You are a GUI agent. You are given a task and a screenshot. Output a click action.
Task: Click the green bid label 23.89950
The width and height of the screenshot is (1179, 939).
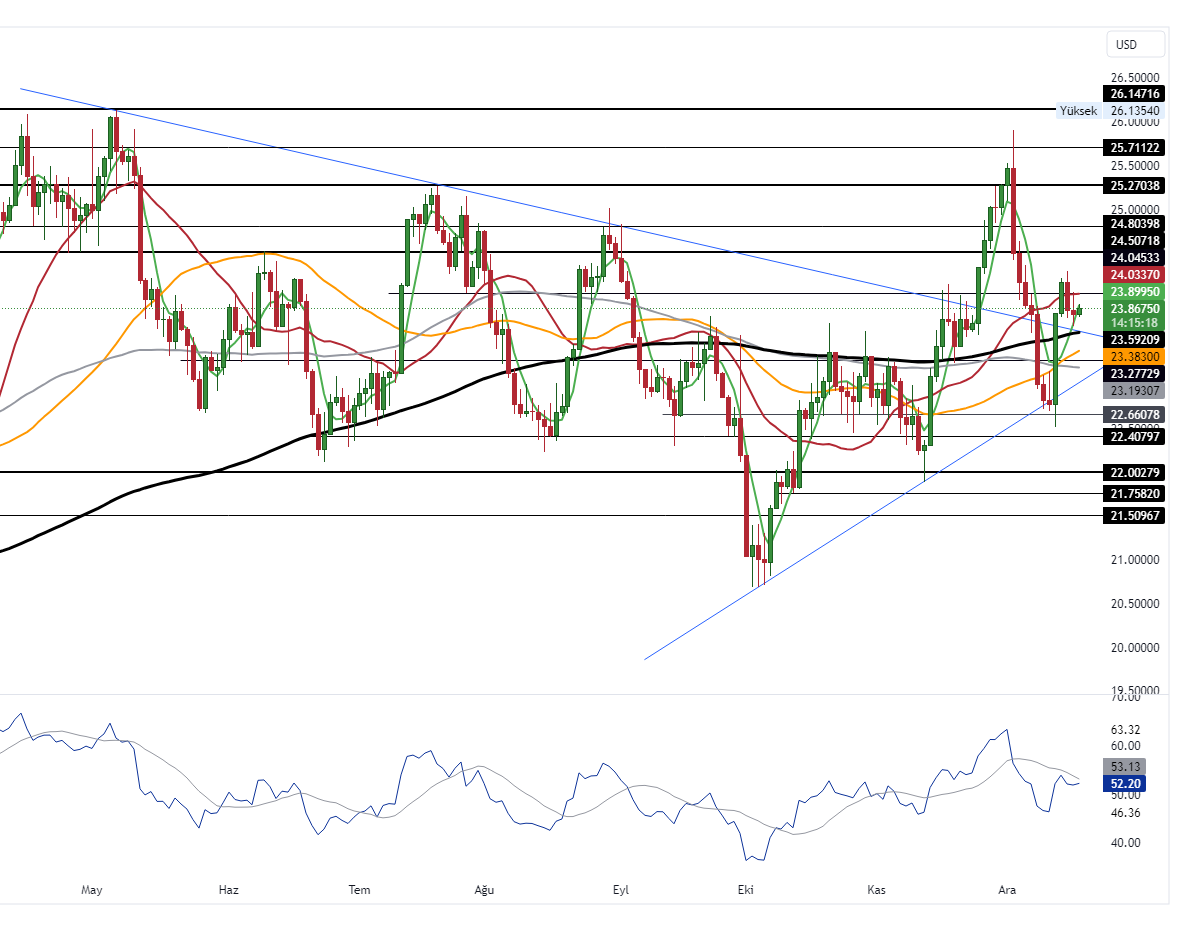1133,292
